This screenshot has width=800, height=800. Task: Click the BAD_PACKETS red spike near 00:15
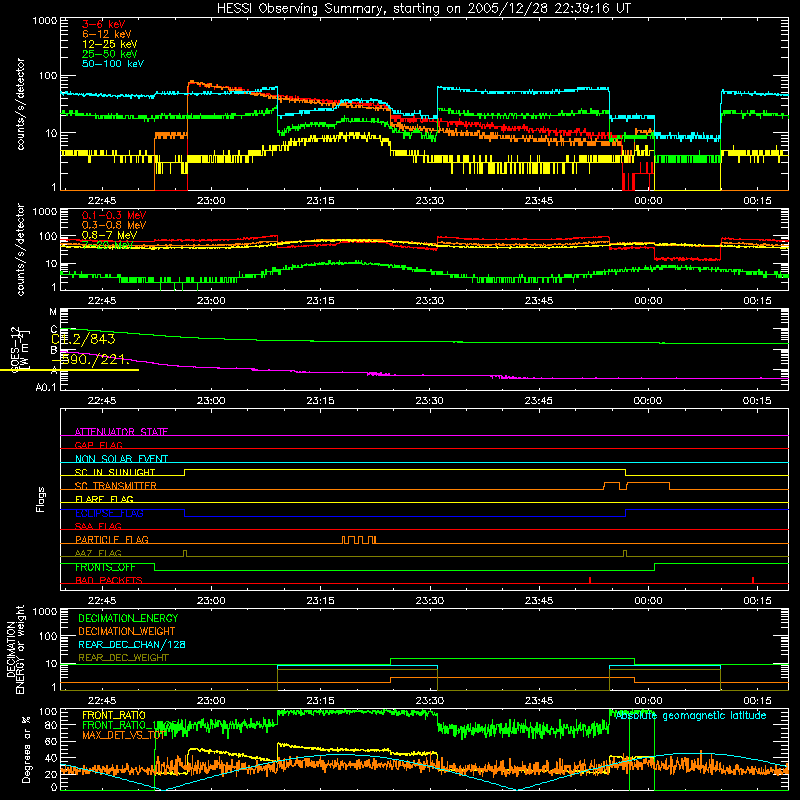click(x=753, y=580)
